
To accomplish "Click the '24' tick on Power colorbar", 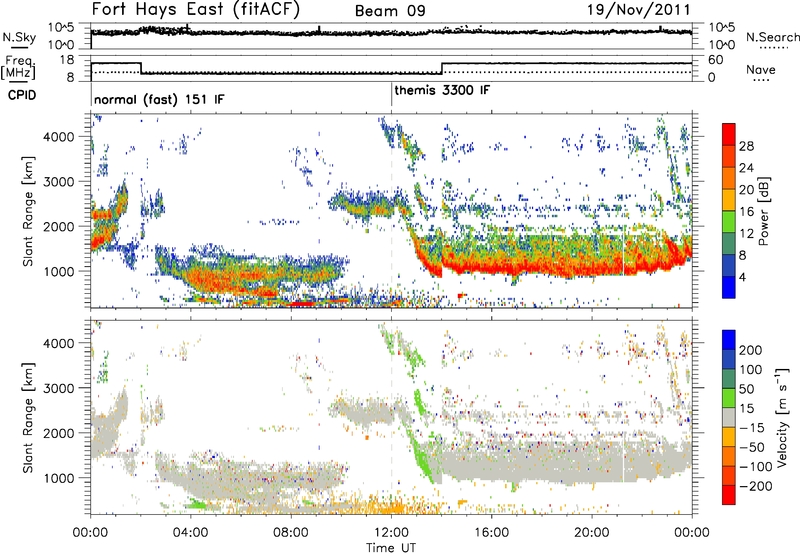I will (746, 168).
